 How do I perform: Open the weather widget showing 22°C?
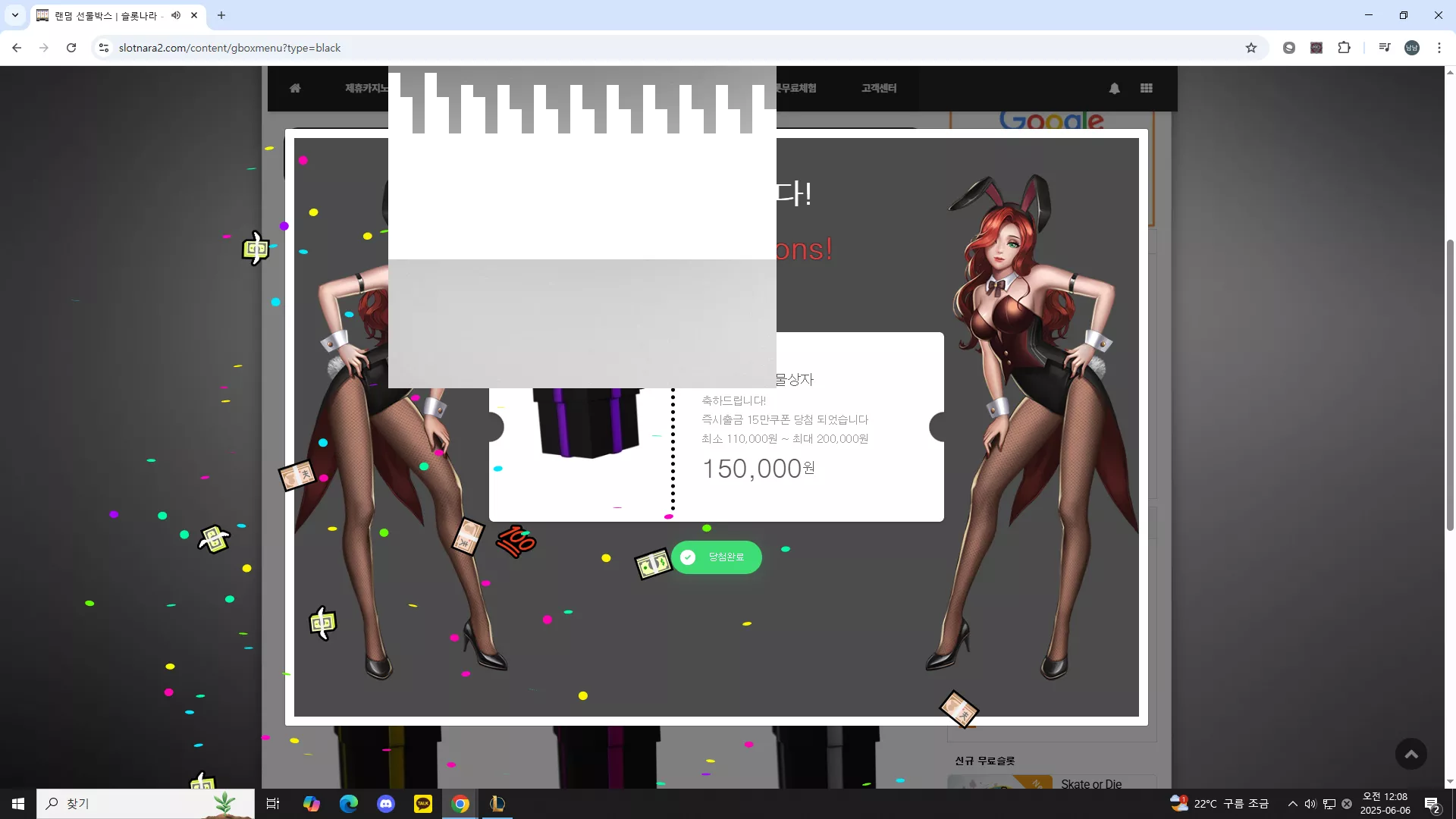pyautogui.click(x=1219, y=804)
